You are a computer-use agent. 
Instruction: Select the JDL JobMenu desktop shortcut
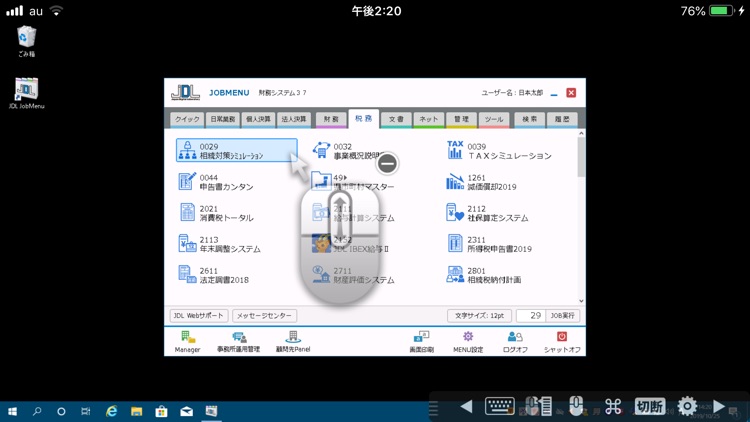coord(26,93)
